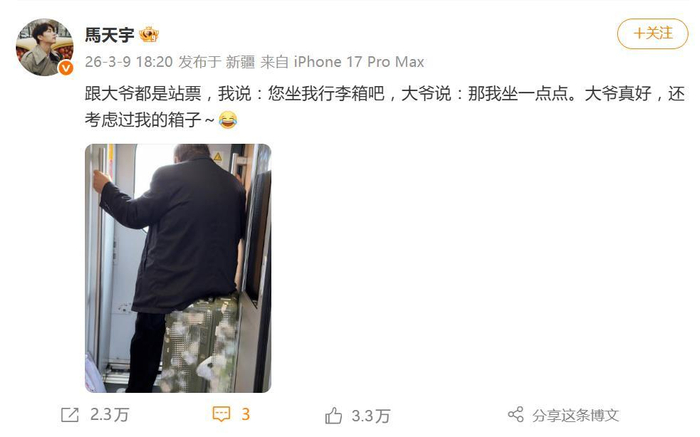Like the post with thumbs-up icon

[333, 416]
